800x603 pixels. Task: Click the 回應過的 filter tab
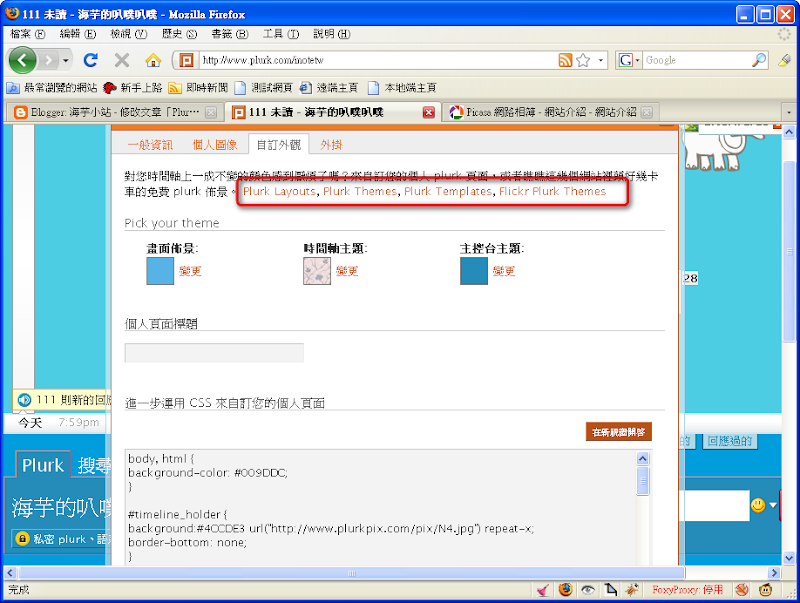coord(730,441)
